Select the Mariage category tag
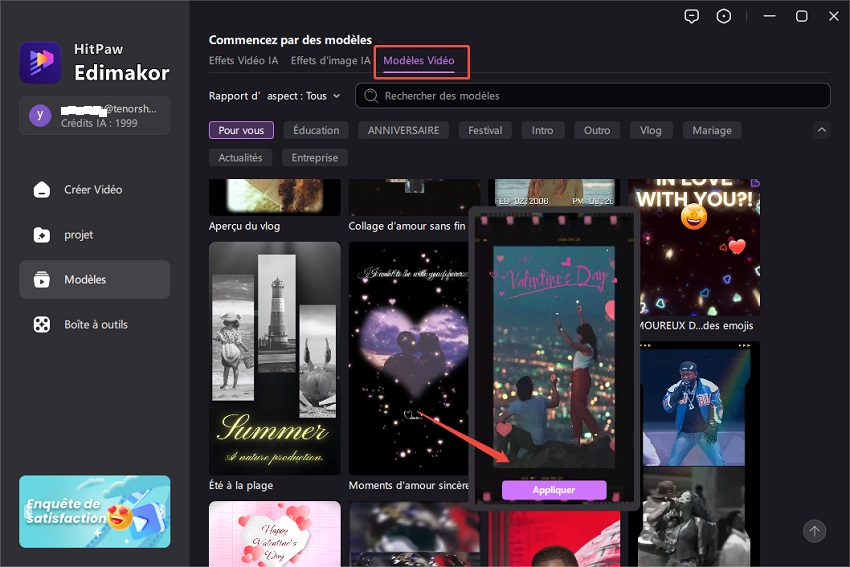Screen dimensions: 850x567 (x=712, y=130)
